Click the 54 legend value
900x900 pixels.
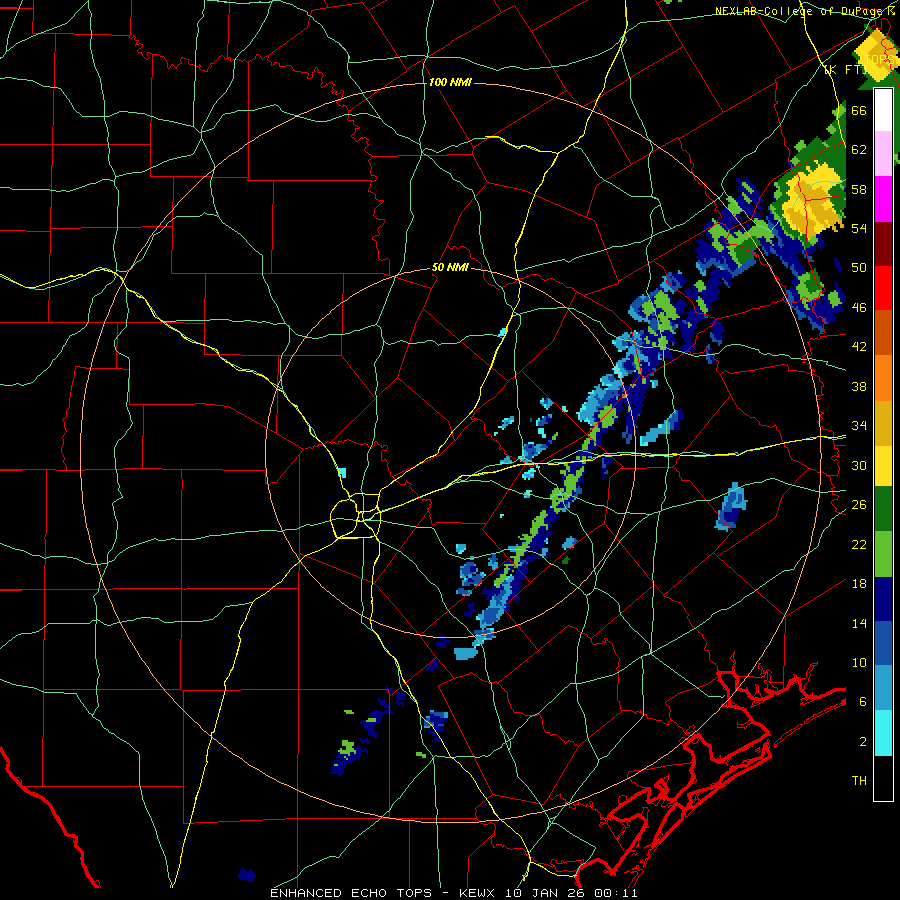click(x=859, y=228)
